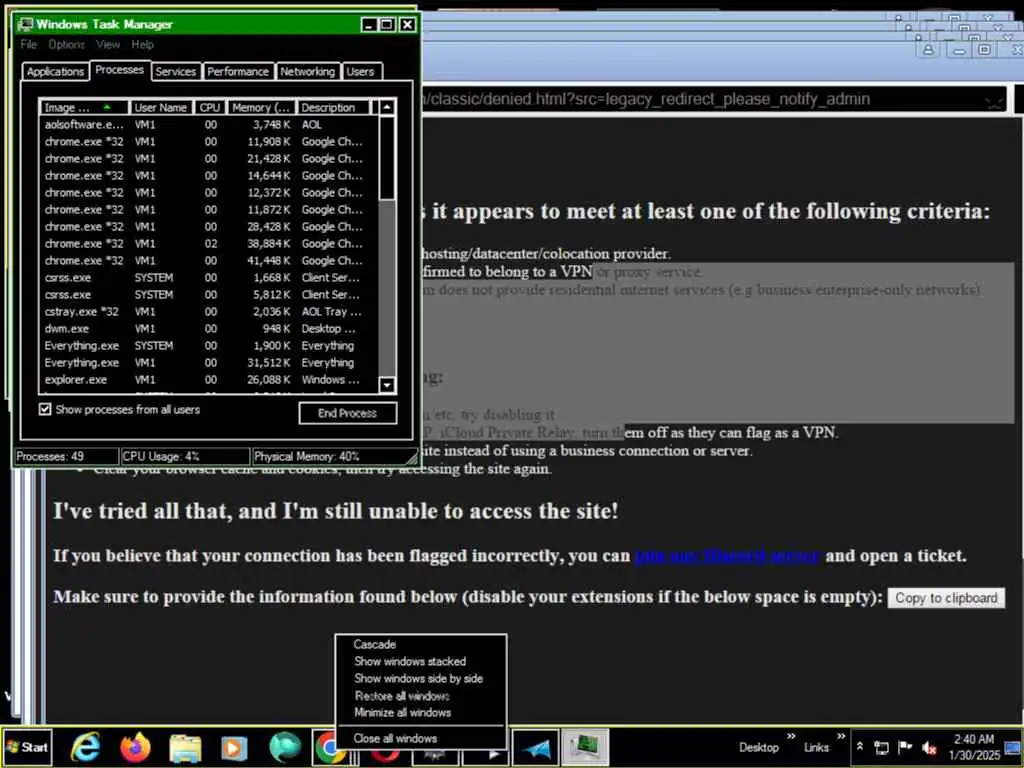The image size is (1024, 768).
Task: Click the process list scrollbar thumb
Action: click(x=387, y=158)
